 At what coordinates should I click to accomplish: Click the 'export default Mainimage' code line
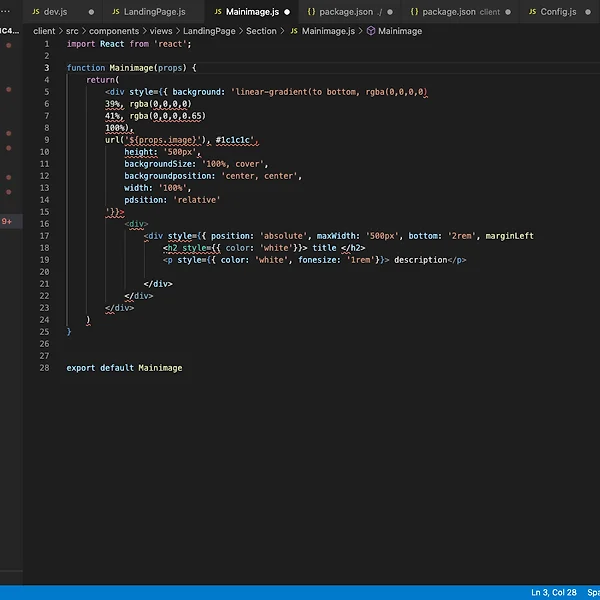(x=124, y=368)
